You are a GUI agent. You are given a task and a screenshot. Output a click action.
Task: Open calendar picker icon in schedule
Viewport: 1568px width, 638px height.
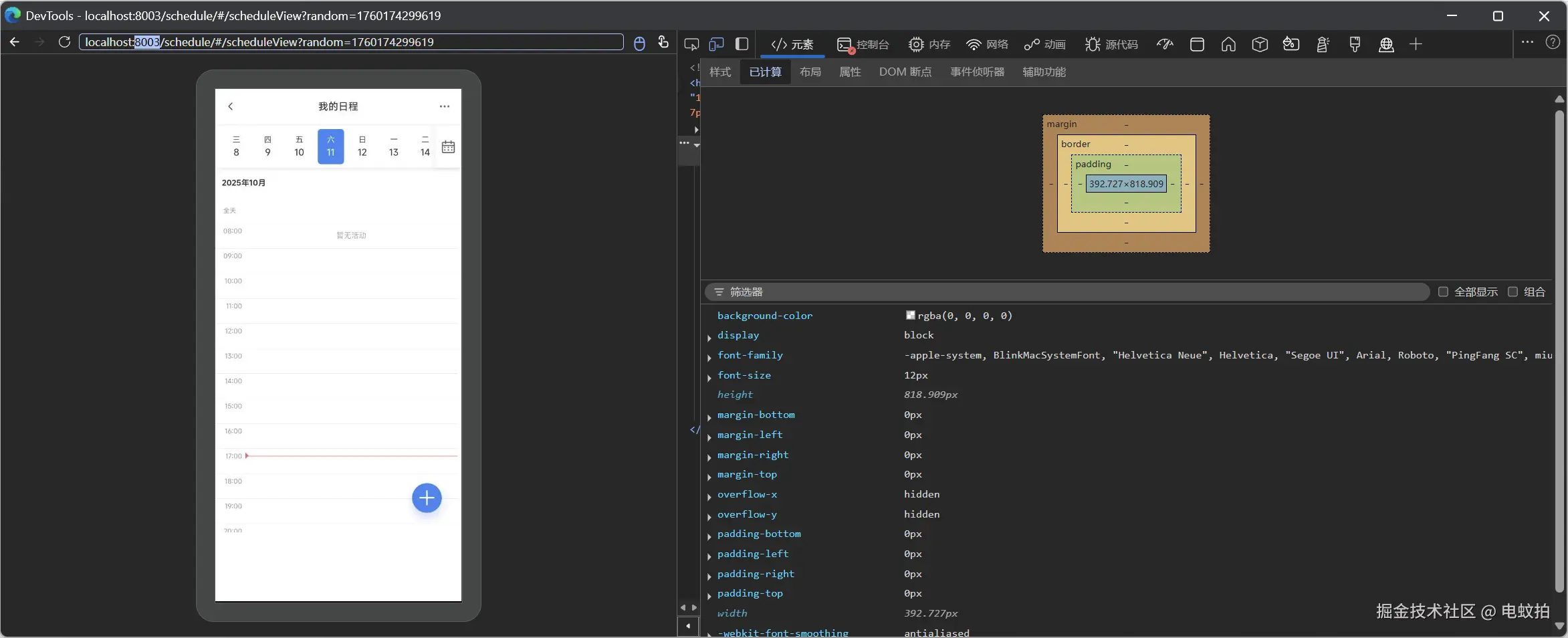tap(448, 147)
